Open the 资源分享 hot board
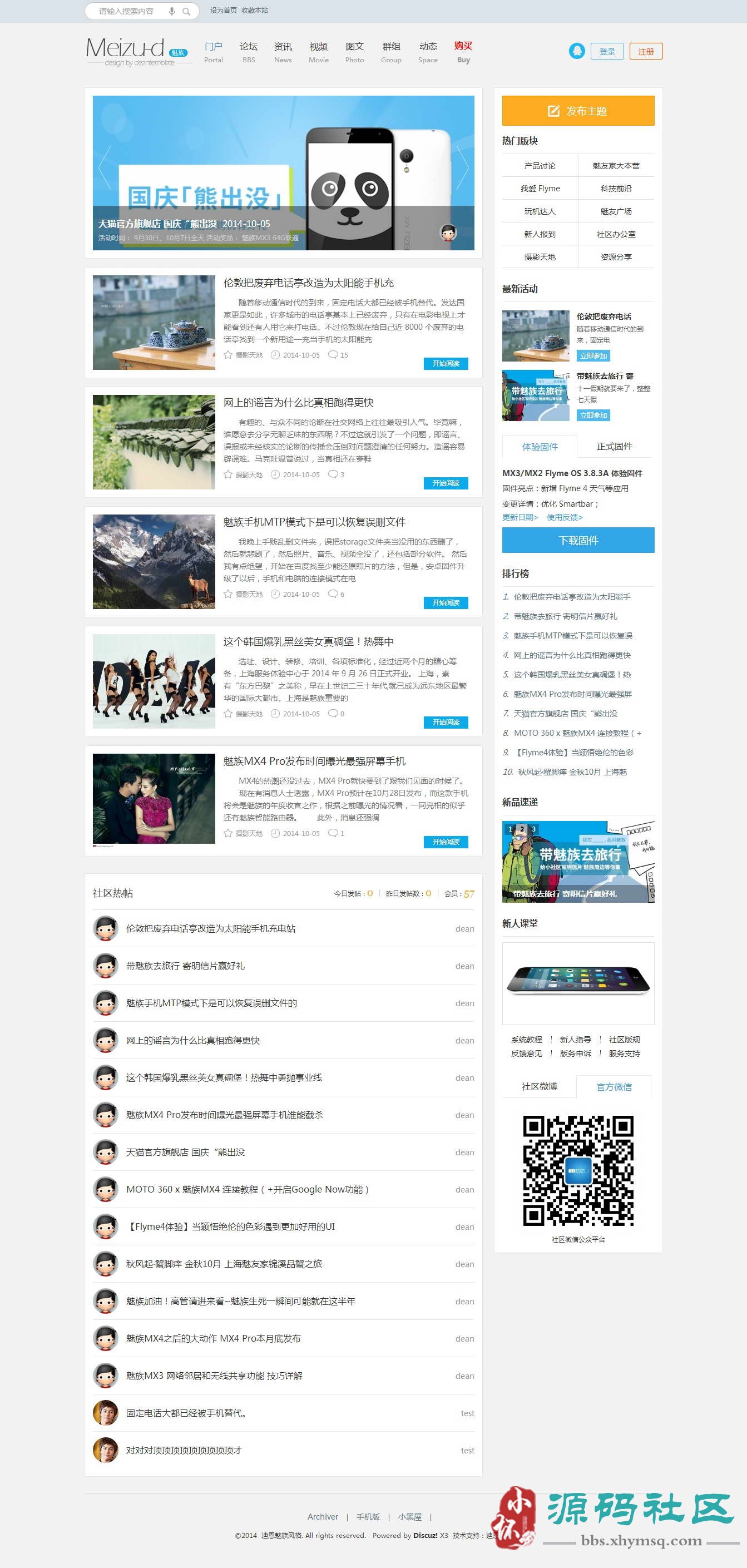 pyautogui.click(x=616, y=257)
